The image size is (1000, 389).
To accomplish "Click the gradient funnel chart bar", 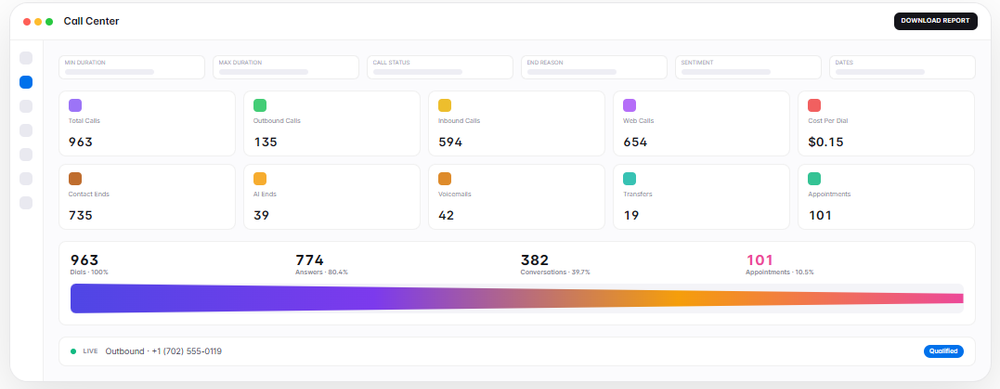I will (517, 298).
